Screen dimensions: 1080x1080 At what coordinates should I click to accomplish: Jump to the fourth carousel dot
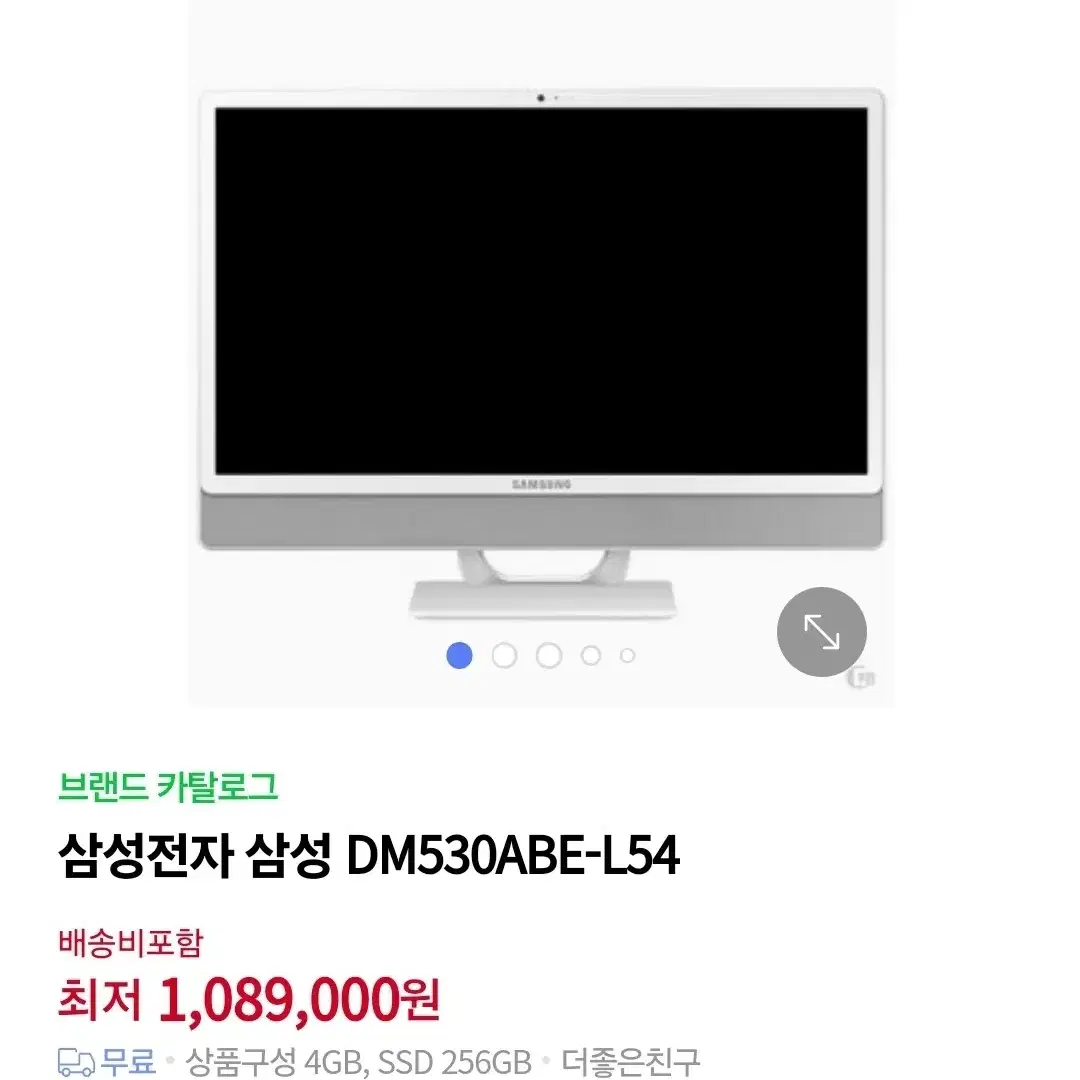591,655
